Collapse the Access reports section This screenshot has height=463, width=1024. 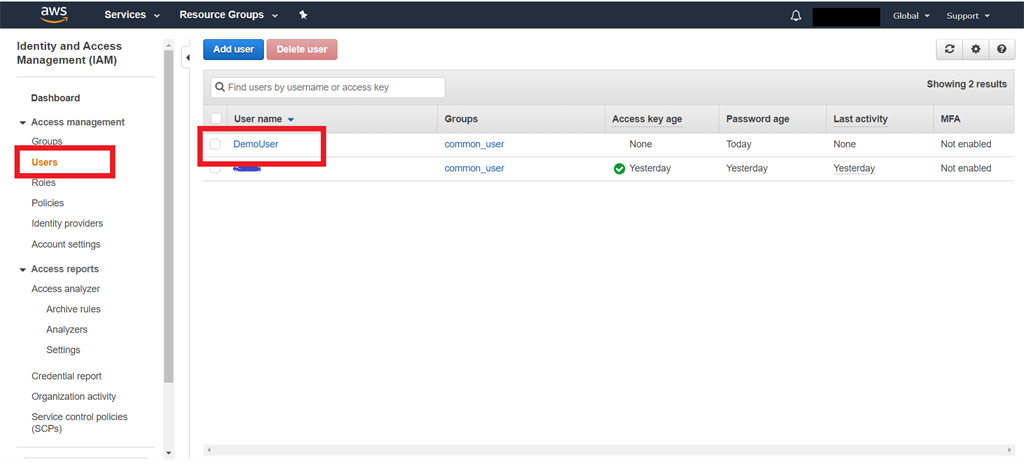coord(23,270)
